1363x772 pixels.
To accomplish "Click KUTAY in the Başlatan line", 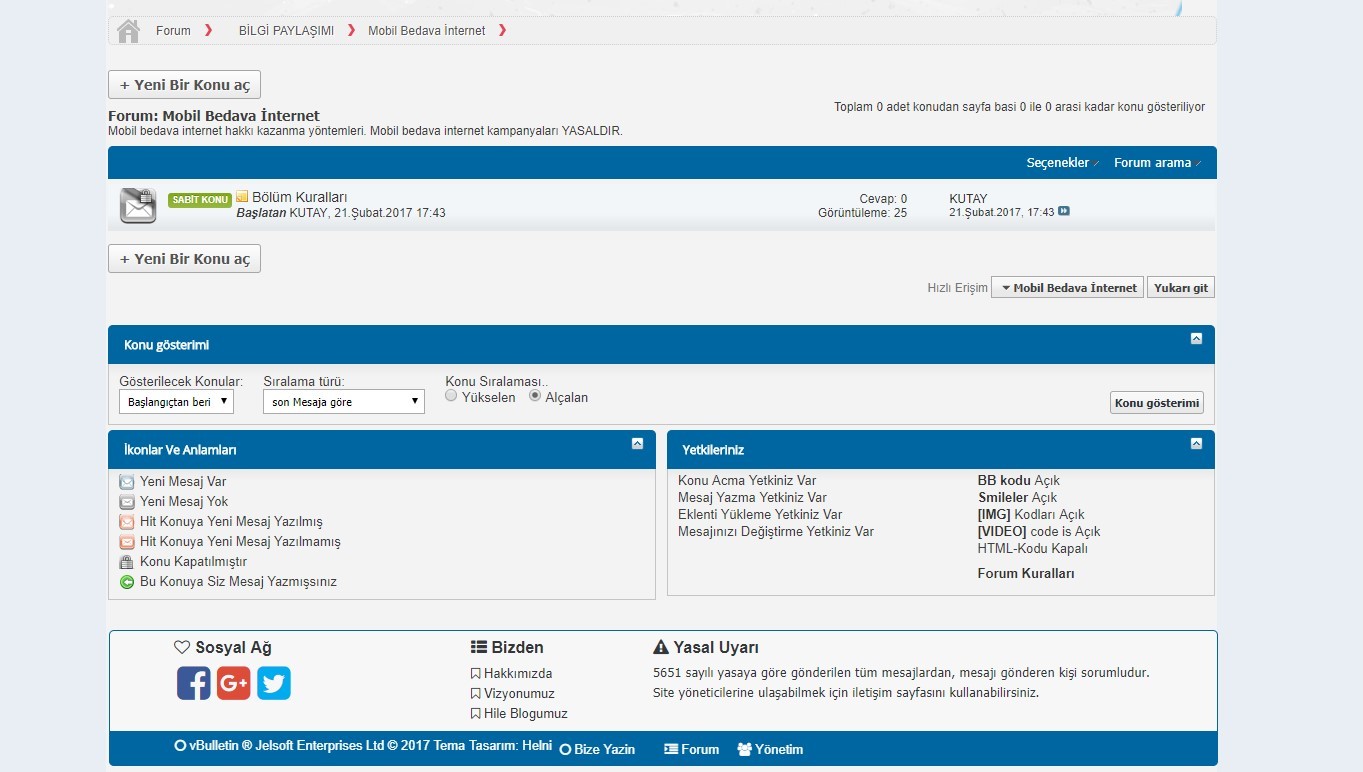I will click(x=308, y=213).
